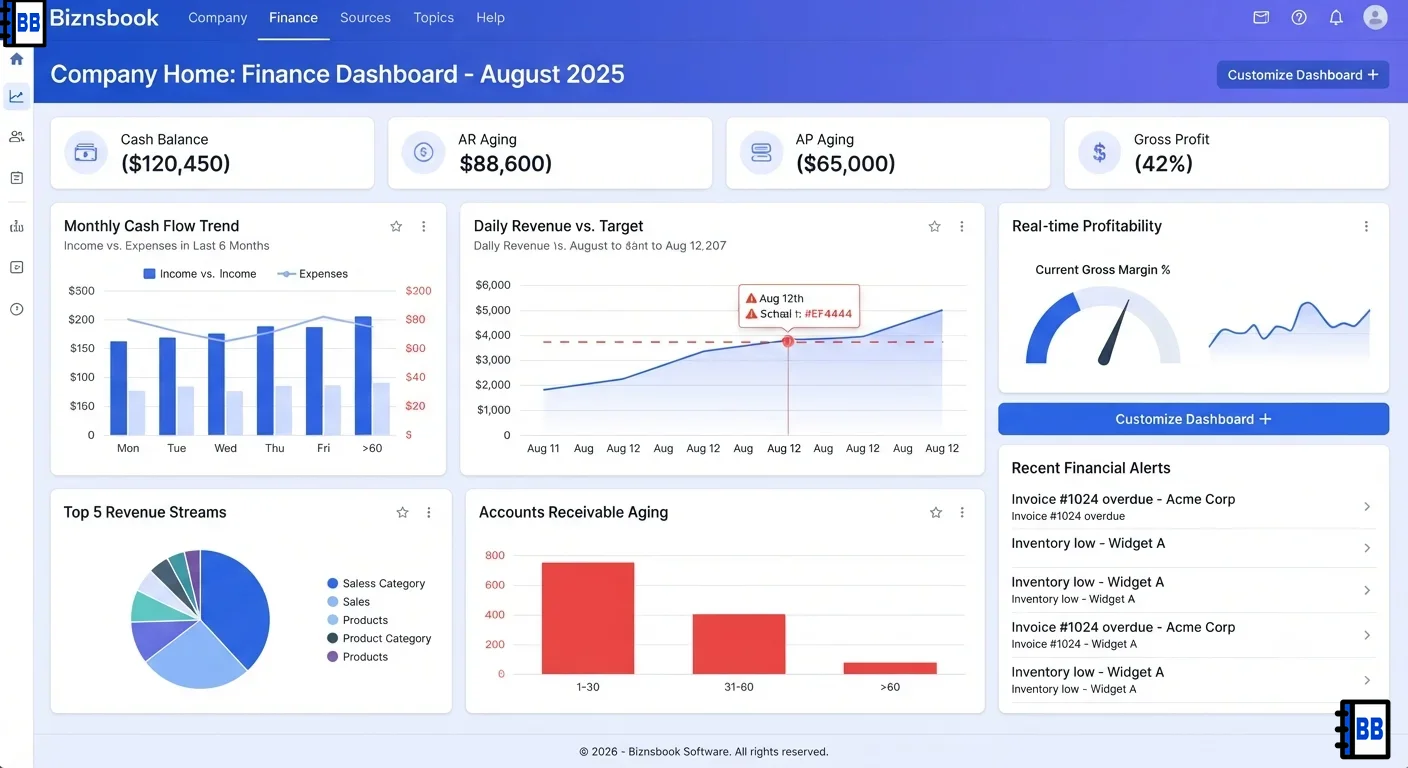
Task: Open the users icon in sidebar
Action: point(16,137)
